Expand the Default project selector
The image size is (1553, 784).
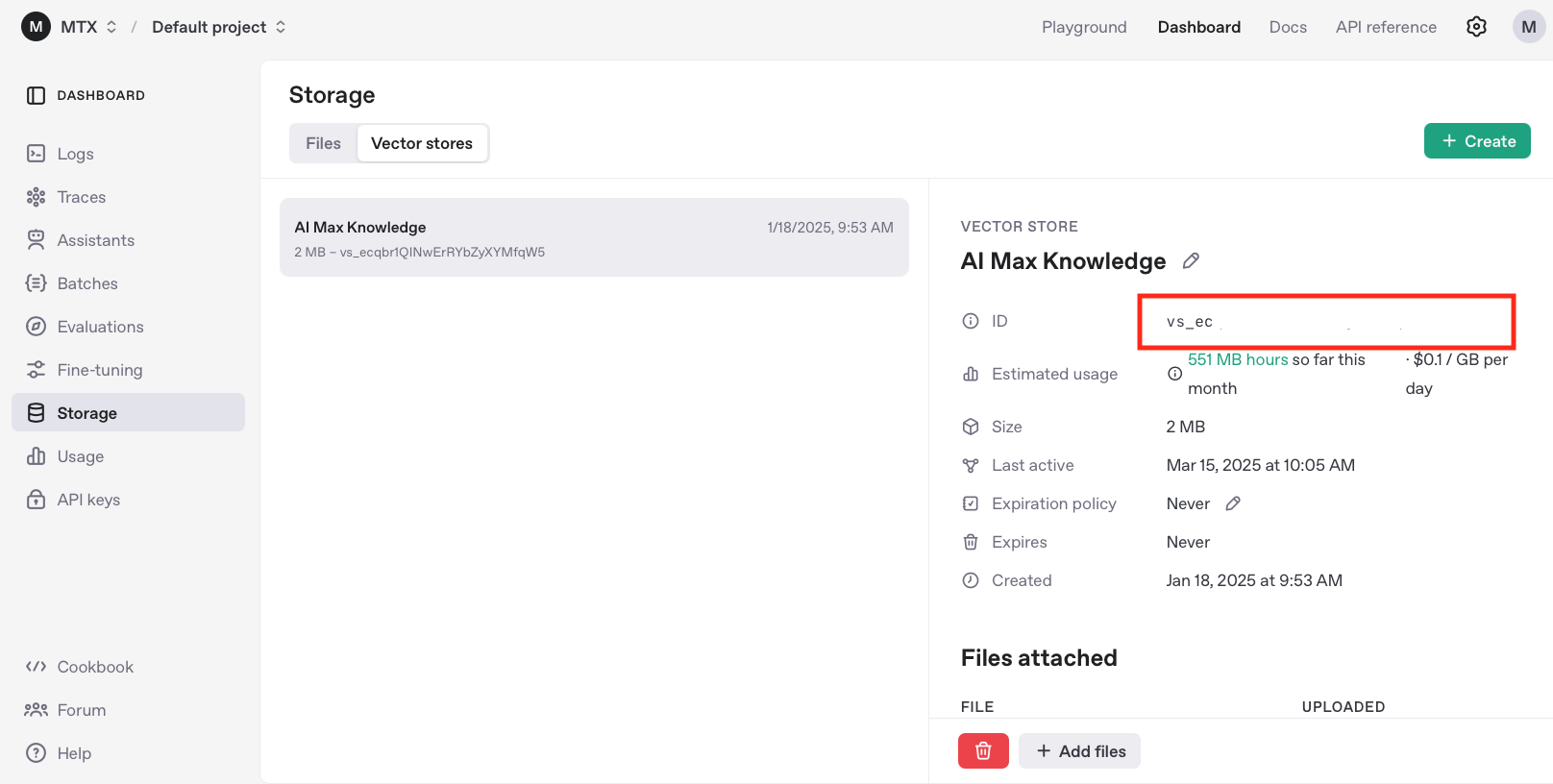coord(219,27)
